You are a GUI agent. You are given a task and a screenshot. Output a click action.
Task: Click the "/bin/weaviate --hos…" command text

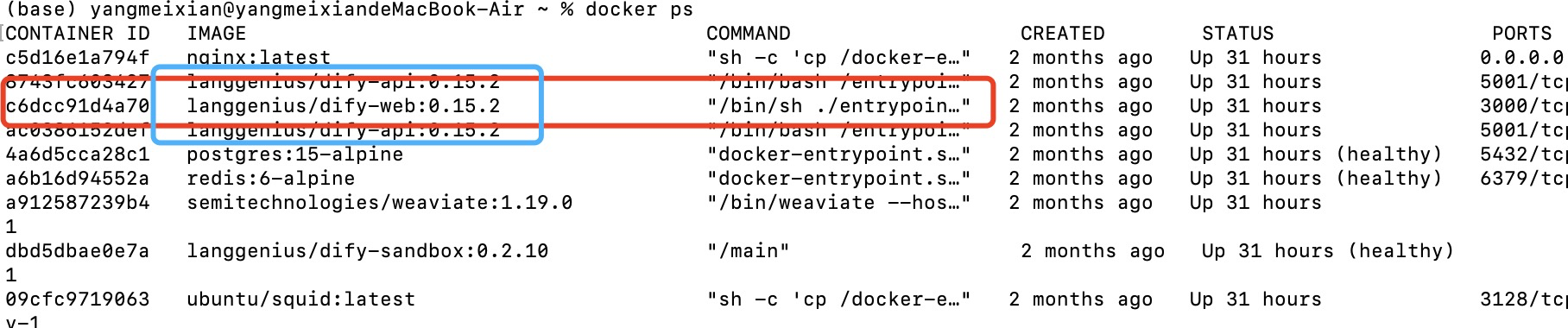coord(839,203)
